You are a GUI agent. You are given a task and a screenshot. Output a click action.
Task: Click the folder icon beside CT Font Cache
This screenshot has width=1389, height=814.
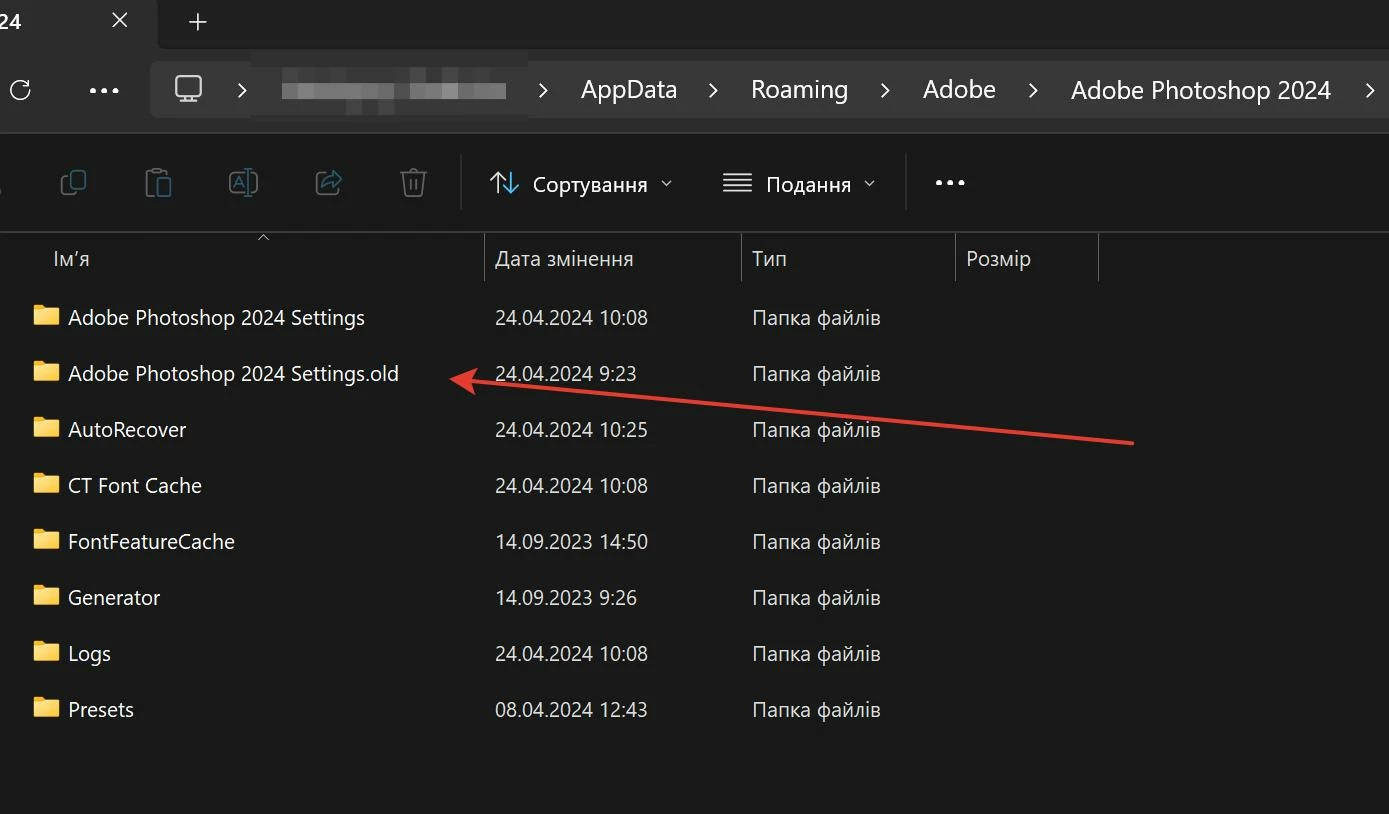pos(46,484)
